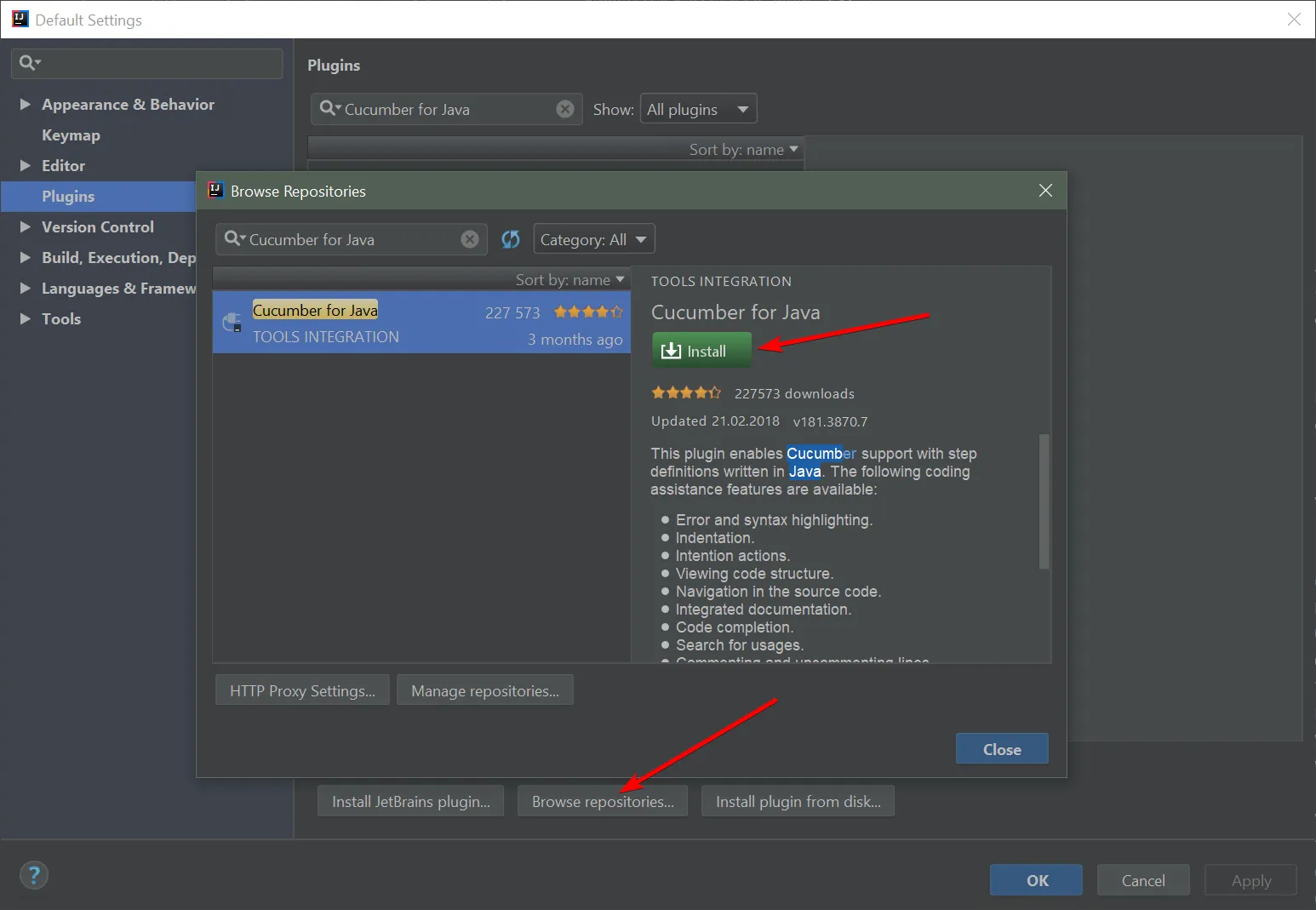Click the 227 573 download count in the row
Screen dimensions: 1316x910
click(512, 312)
